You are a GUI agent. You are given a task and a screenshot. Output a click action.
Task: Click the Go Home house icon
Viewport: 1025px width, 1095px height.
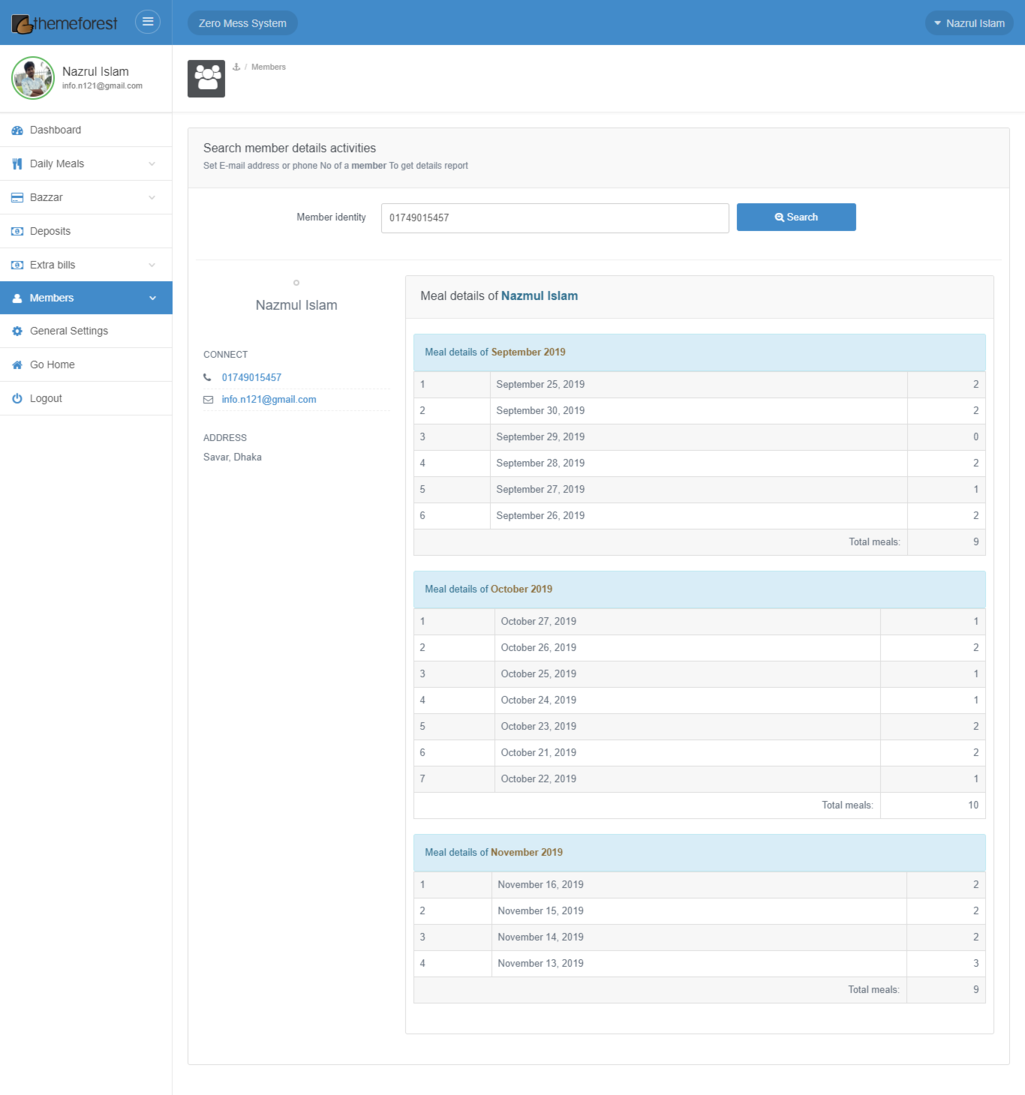coord(17,365)
